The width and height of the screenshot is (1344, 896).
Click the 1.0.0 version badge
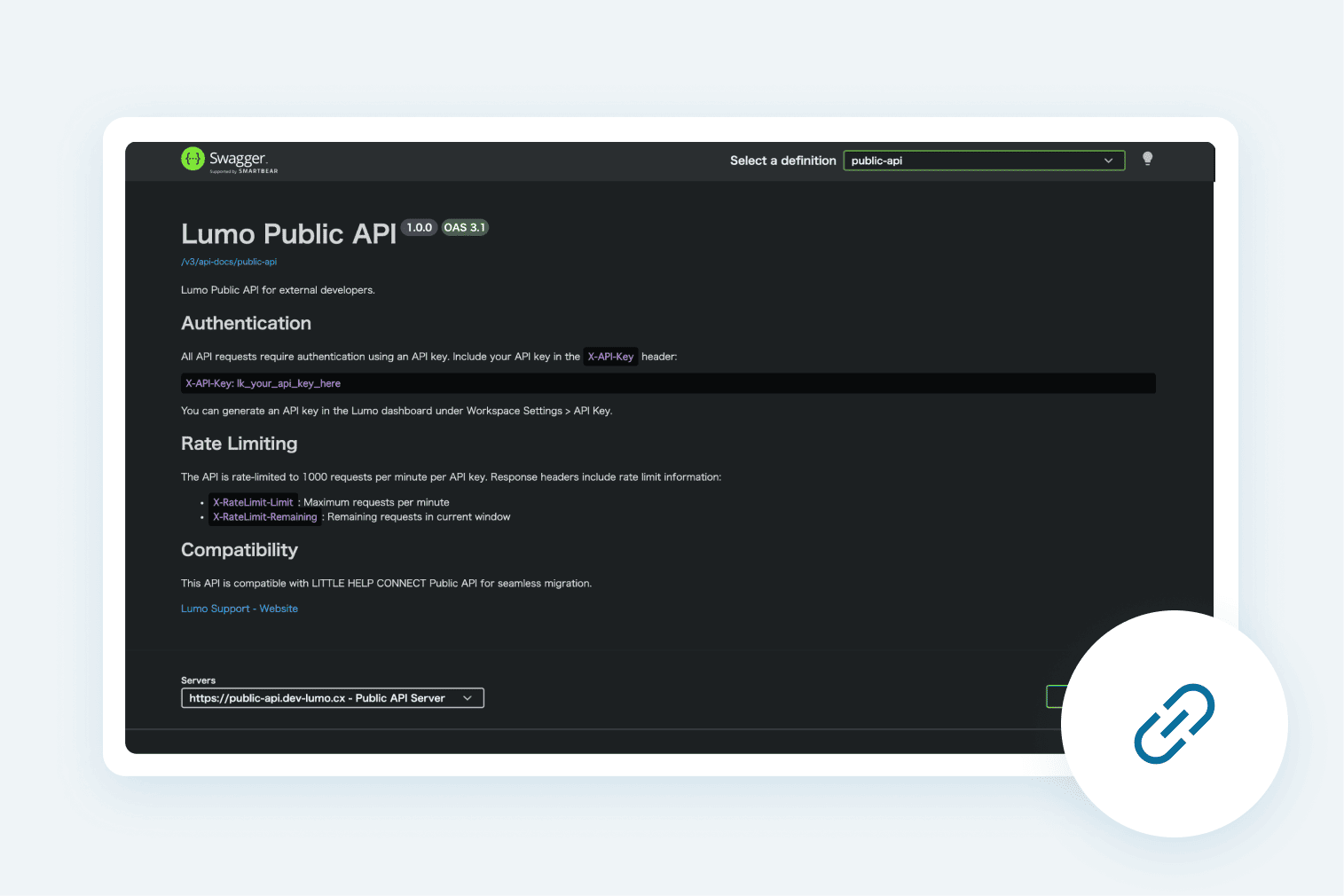(x=419, y=227)
